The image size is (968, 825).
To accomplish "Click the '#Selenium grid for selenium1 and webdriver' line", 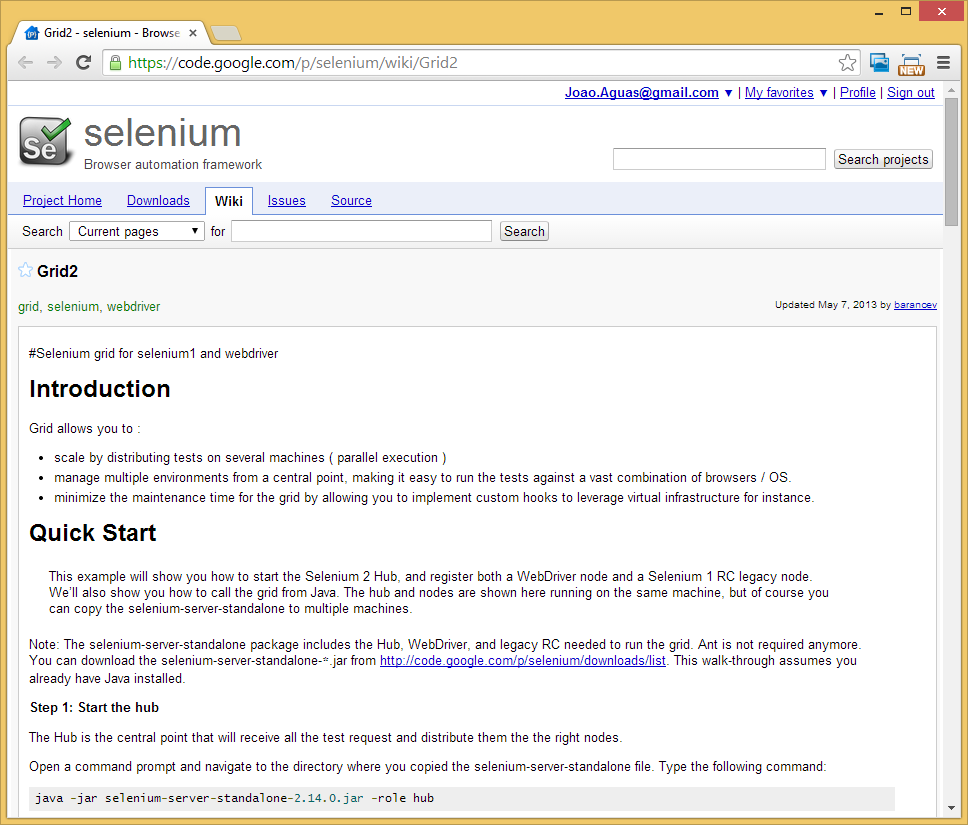I will click(153, 353).
